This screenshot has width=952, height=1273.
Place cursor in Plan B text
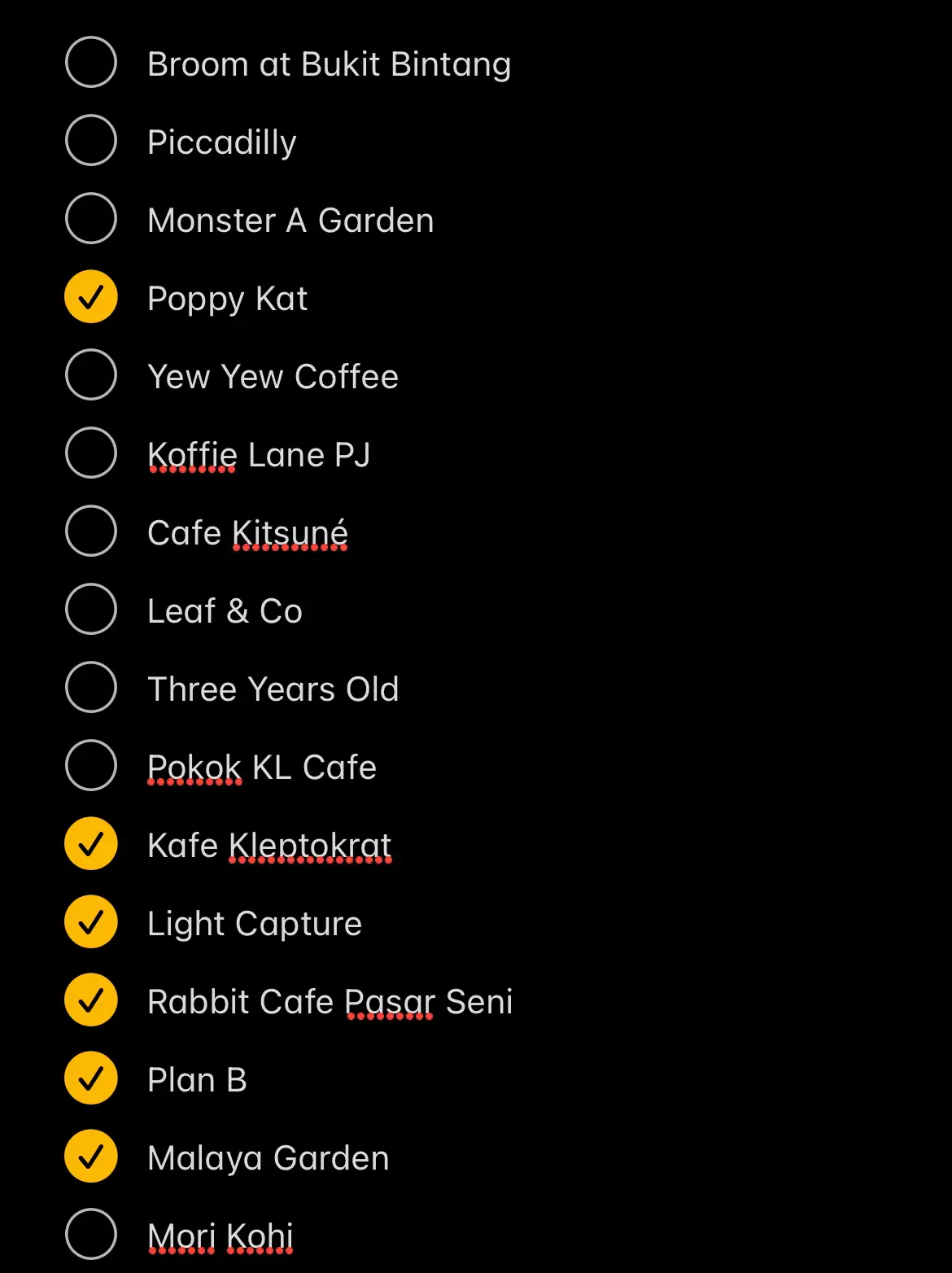(x=197, y=1080)
